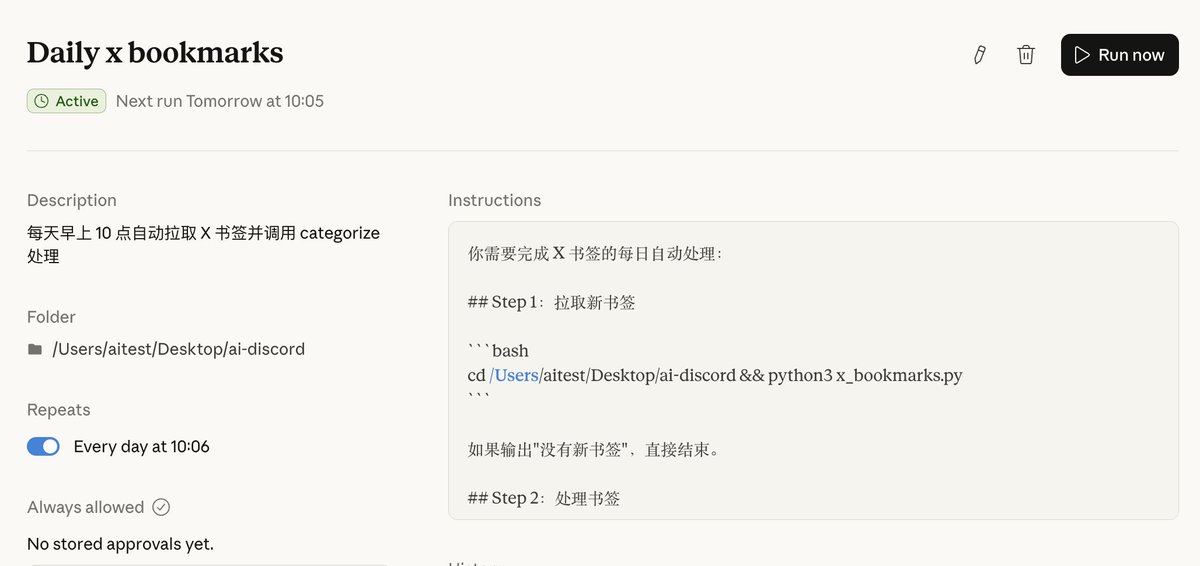Screen dimensions: 1200x566
Task: Click the Always allowed label
Action: tap(86, 507)
